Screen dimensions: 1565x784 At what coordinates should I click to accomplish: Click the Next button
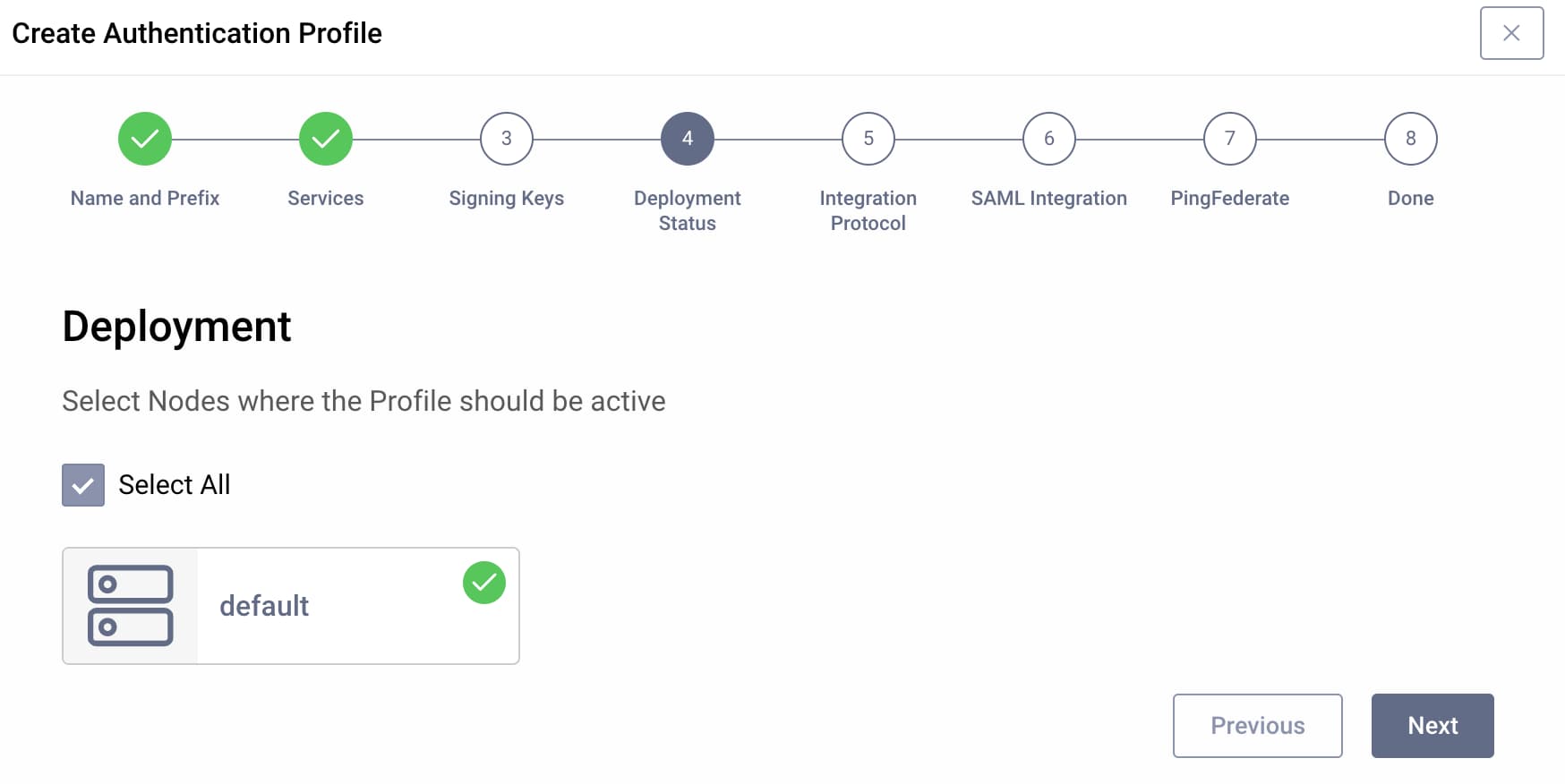pos(1432,726)
